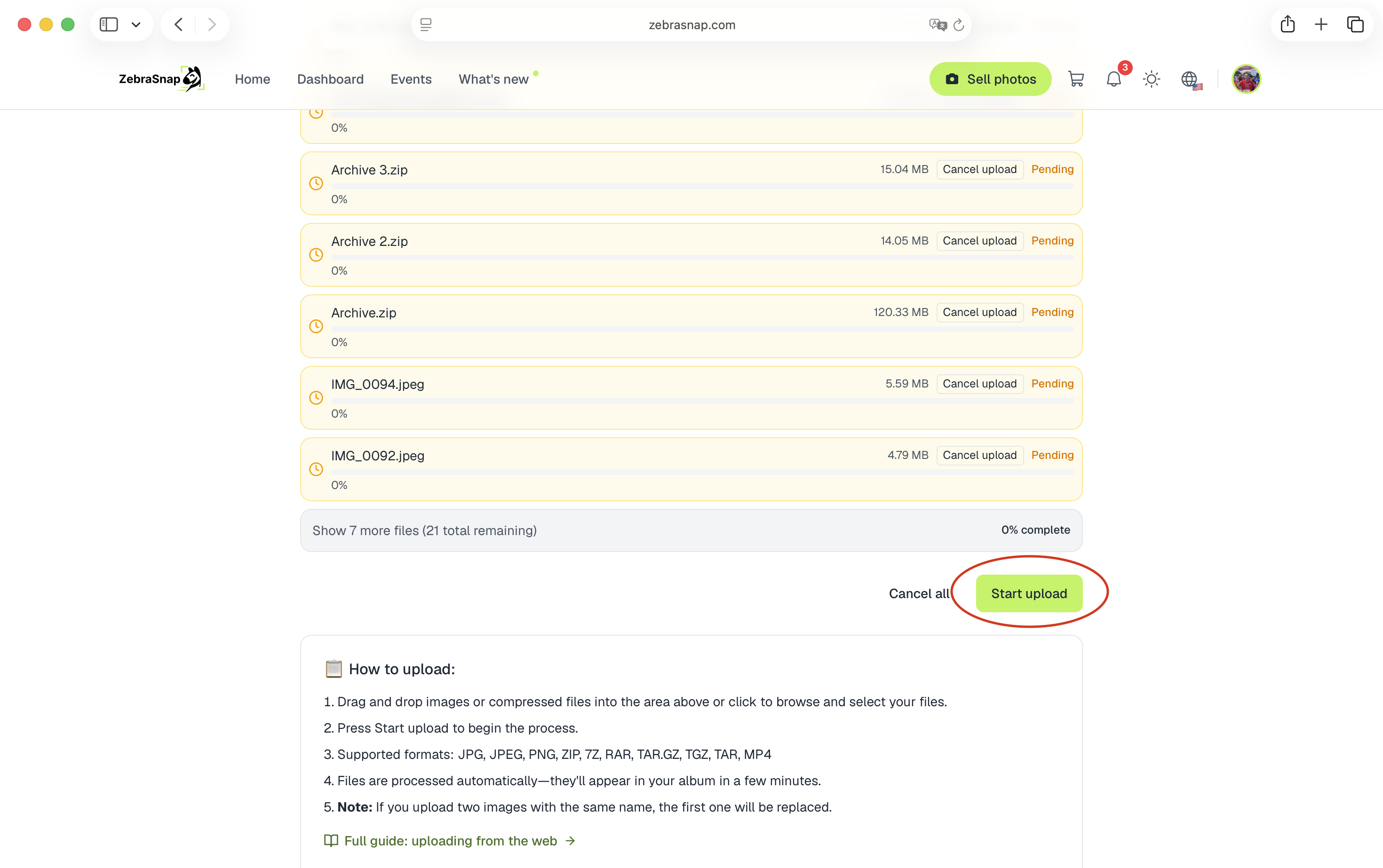Cancel upload for IMG_0092.jpeg

pos(979,455)
